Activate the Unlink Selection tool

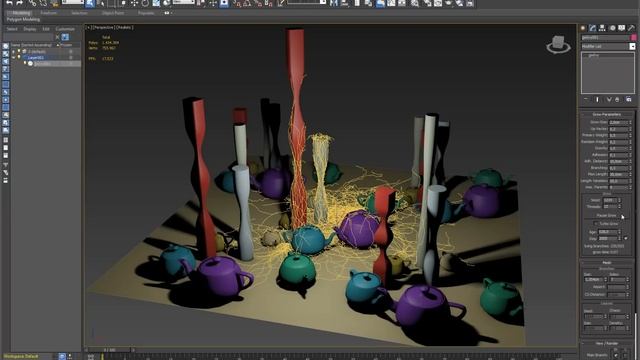click(43, 3)
